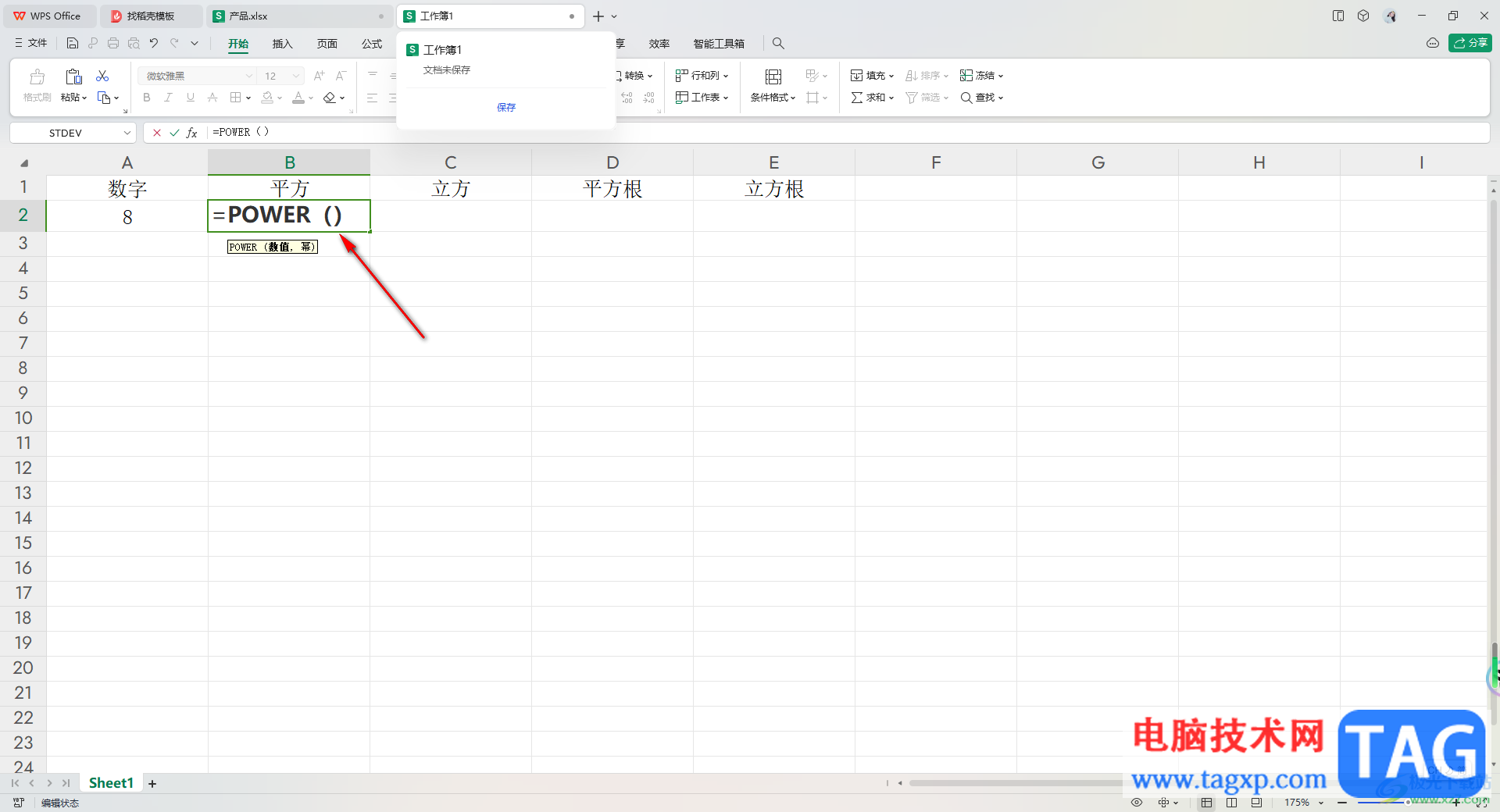Open the font name dropdown
This screenshot has width=1500, height=812.
click(249, 76)
